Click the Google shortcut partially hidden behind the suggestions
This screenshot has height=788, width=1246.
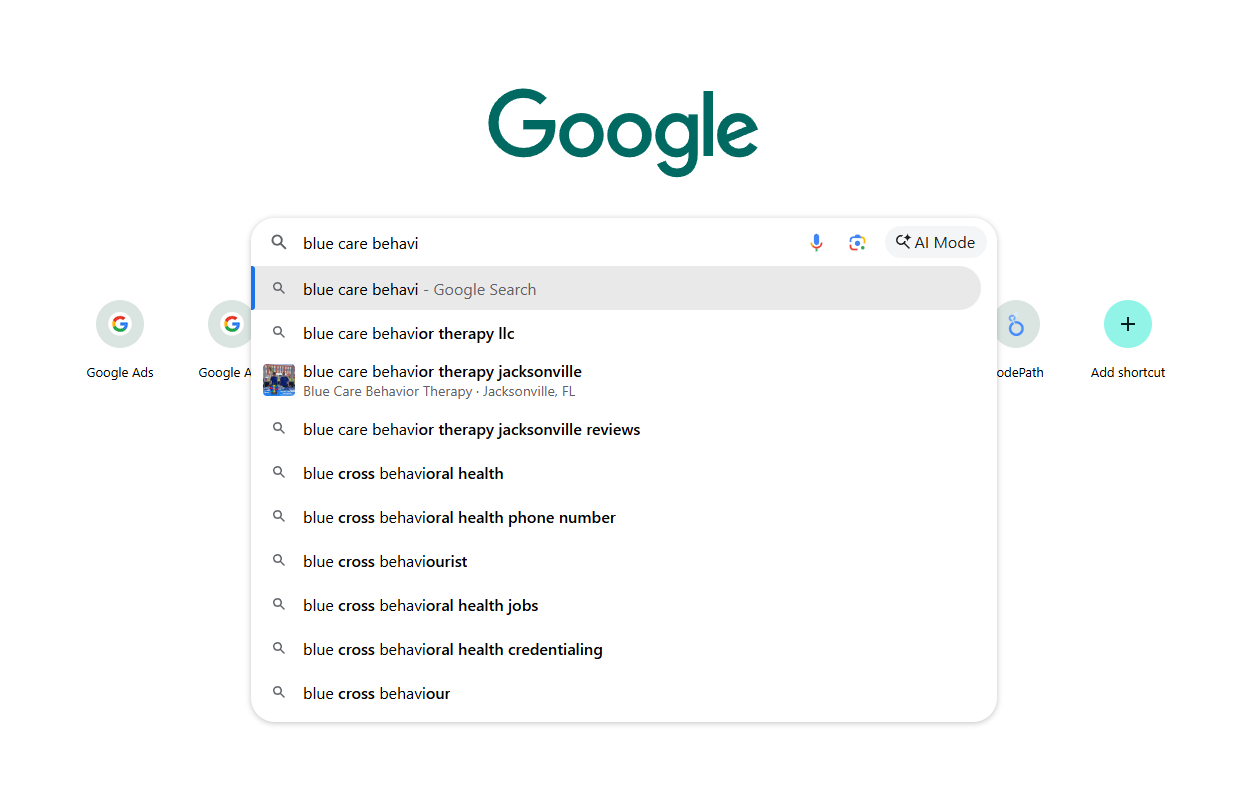pos(229,324)
